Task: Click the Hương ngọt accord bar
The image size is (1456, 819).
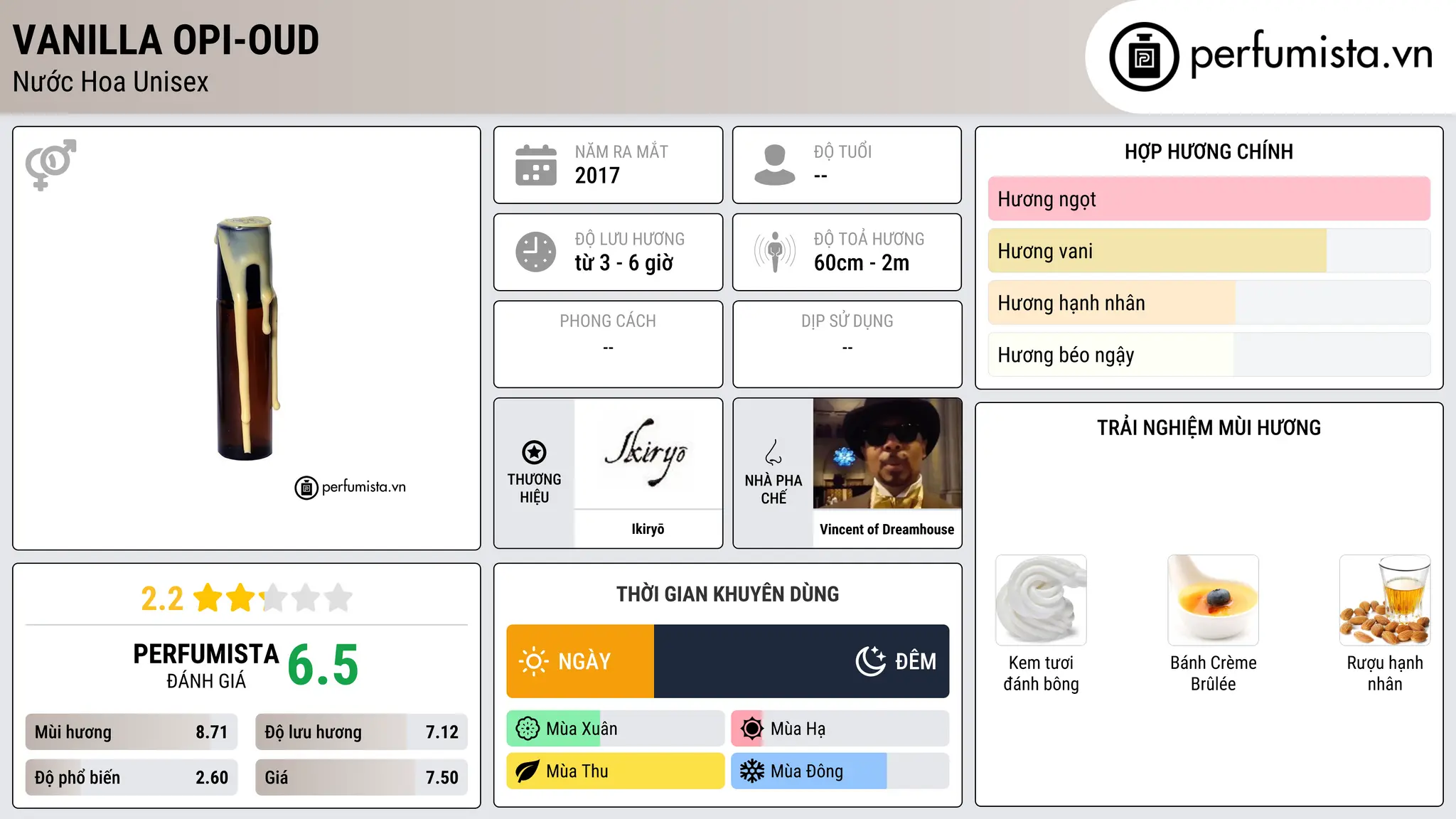Action: [x=1209, y=199]
